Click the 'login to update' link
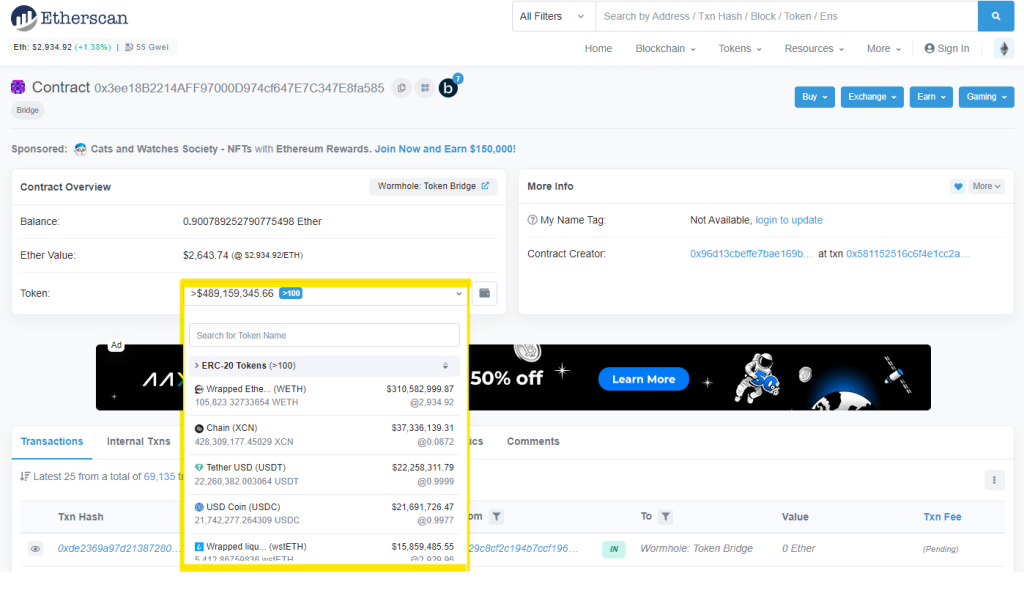The width and height of the screenshot is (1024, 590). pos(789,220)
